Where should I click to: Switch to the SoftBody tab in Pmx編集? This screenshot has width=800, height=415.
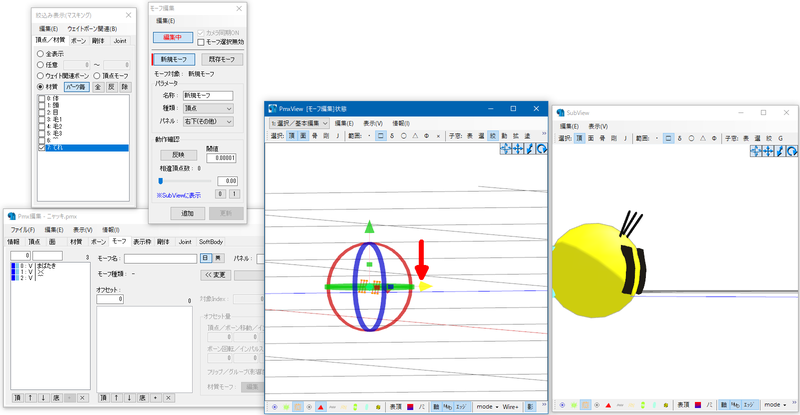[x=211, y=241]
